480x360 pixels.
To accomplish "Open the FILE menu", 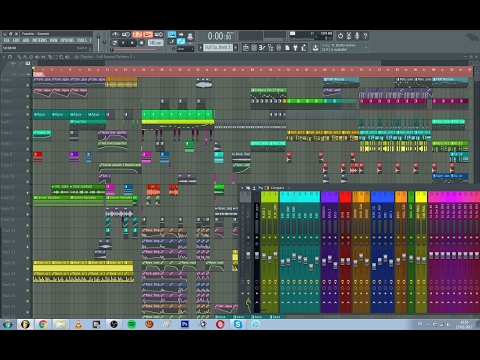I will tap(7, 40).
